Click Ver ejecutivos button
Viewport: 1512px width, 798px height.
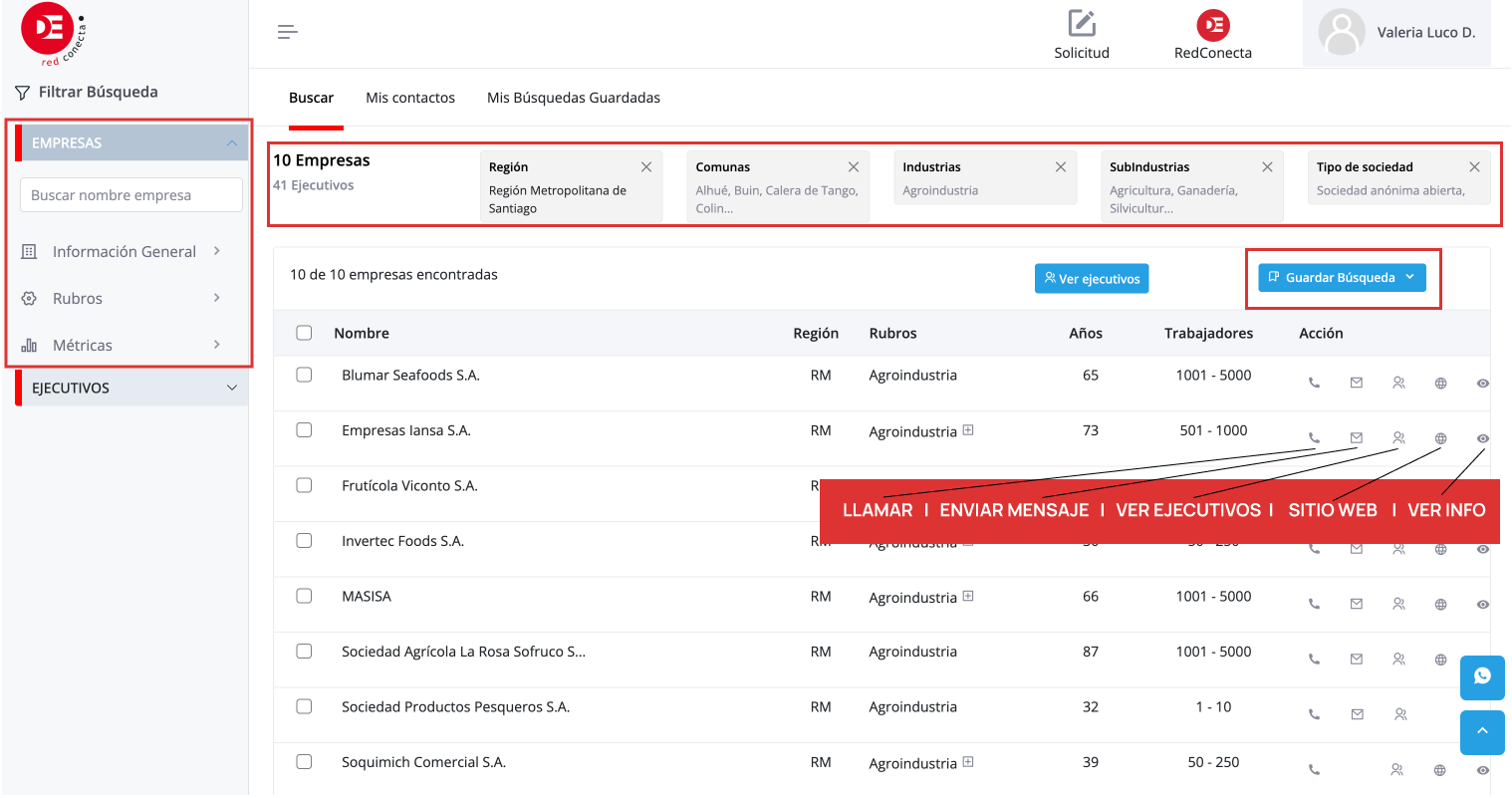pyautogui.click(x=1092, y=279)
